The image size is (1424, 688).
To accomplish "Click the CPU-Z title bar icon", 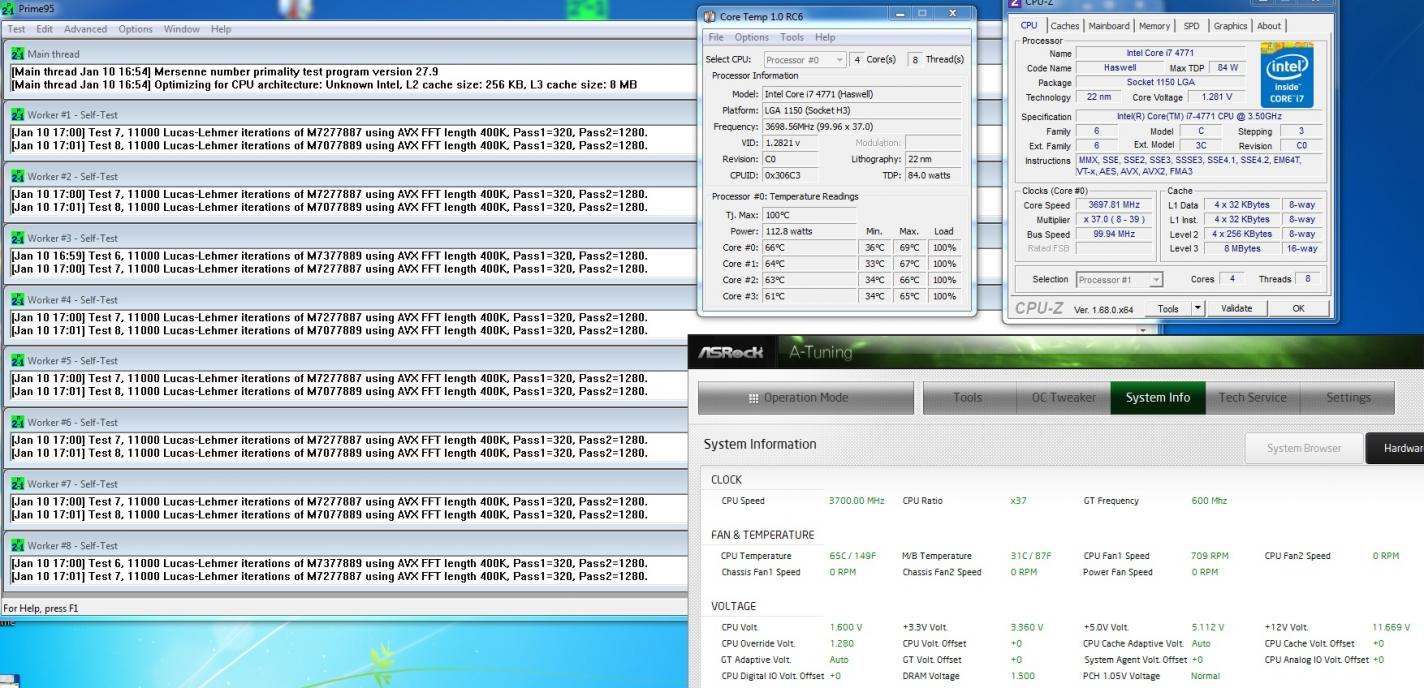I will tap(1016, 3).
